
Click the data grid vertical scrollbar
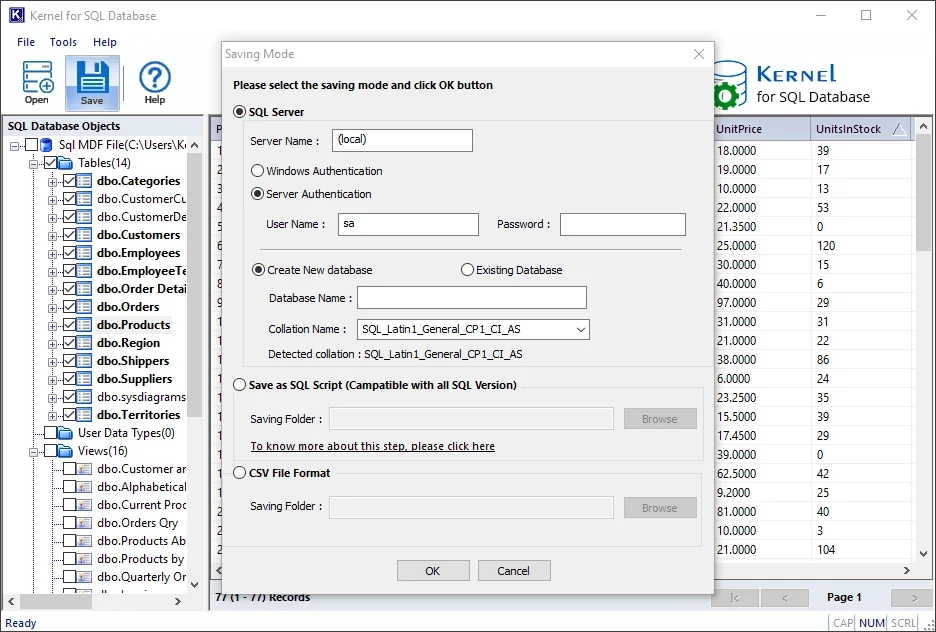pos(923,191)
